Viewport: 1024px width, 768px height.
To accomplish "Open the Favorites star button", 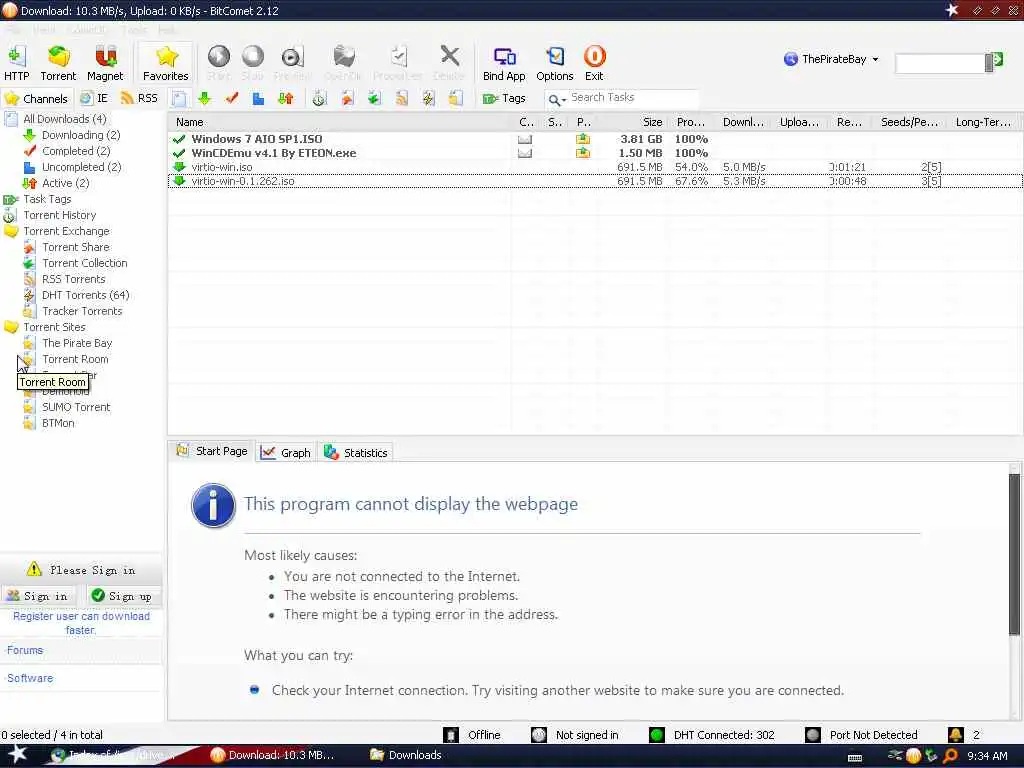I will tap(166, 63).
